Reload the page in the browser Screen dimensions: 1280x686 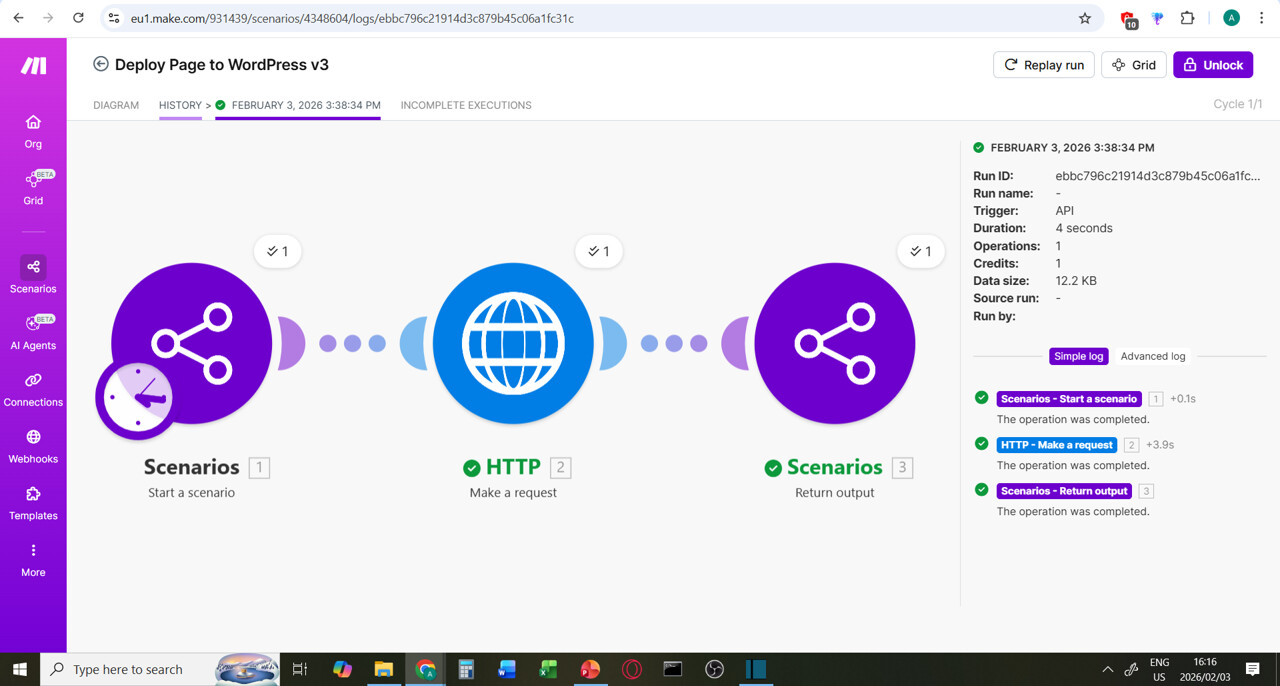[78, 18]
